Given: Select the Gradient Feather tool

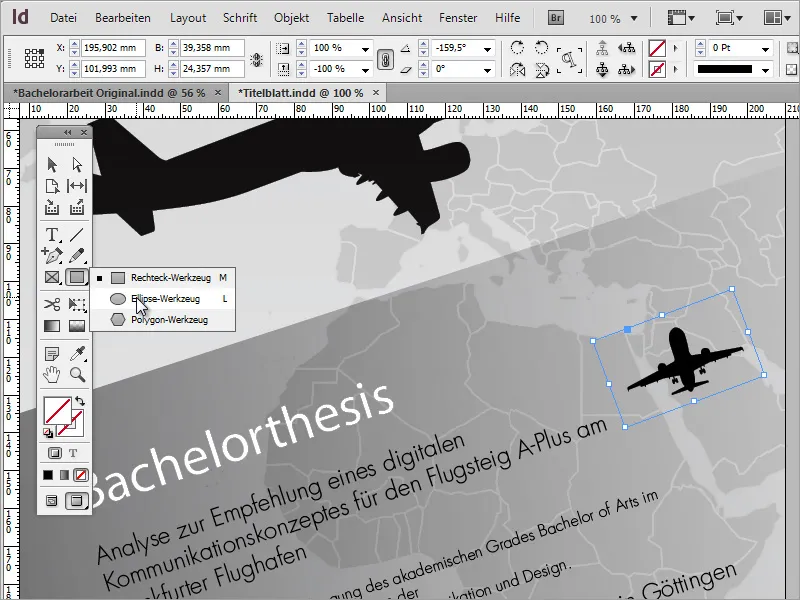Looking at the screenshot, I should 77,326.
